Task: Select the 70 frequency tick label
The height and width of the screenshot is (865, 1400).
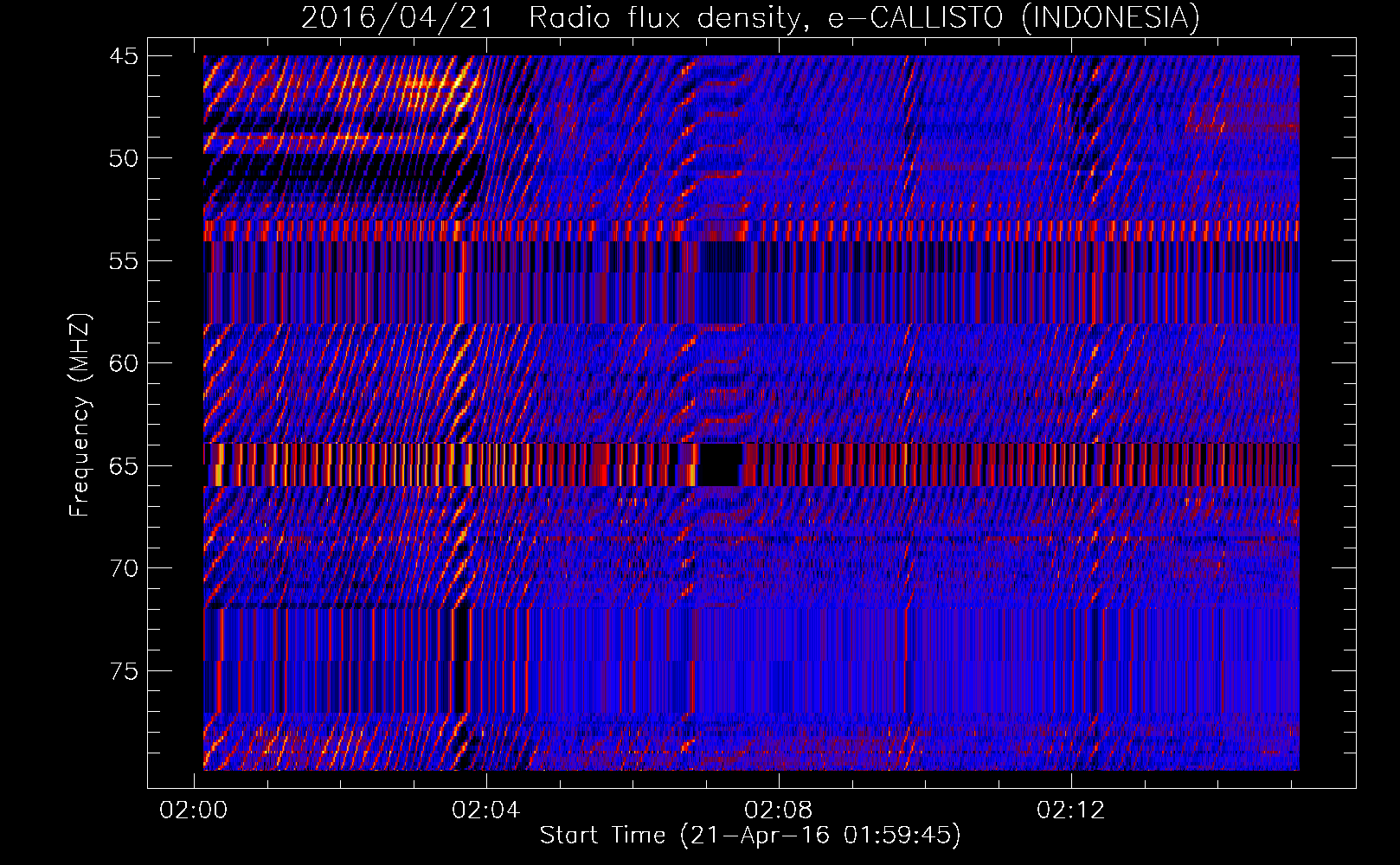Action: coord(123,568)
